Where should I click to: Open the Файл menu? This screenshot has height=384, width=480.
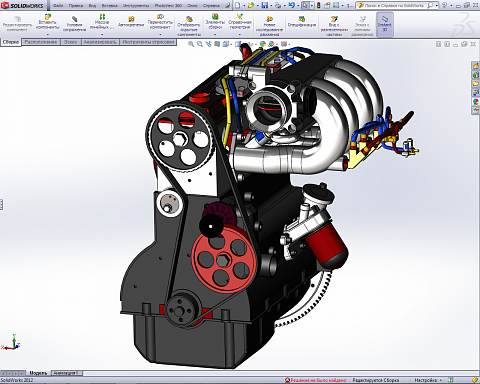(x=58, y=6)
